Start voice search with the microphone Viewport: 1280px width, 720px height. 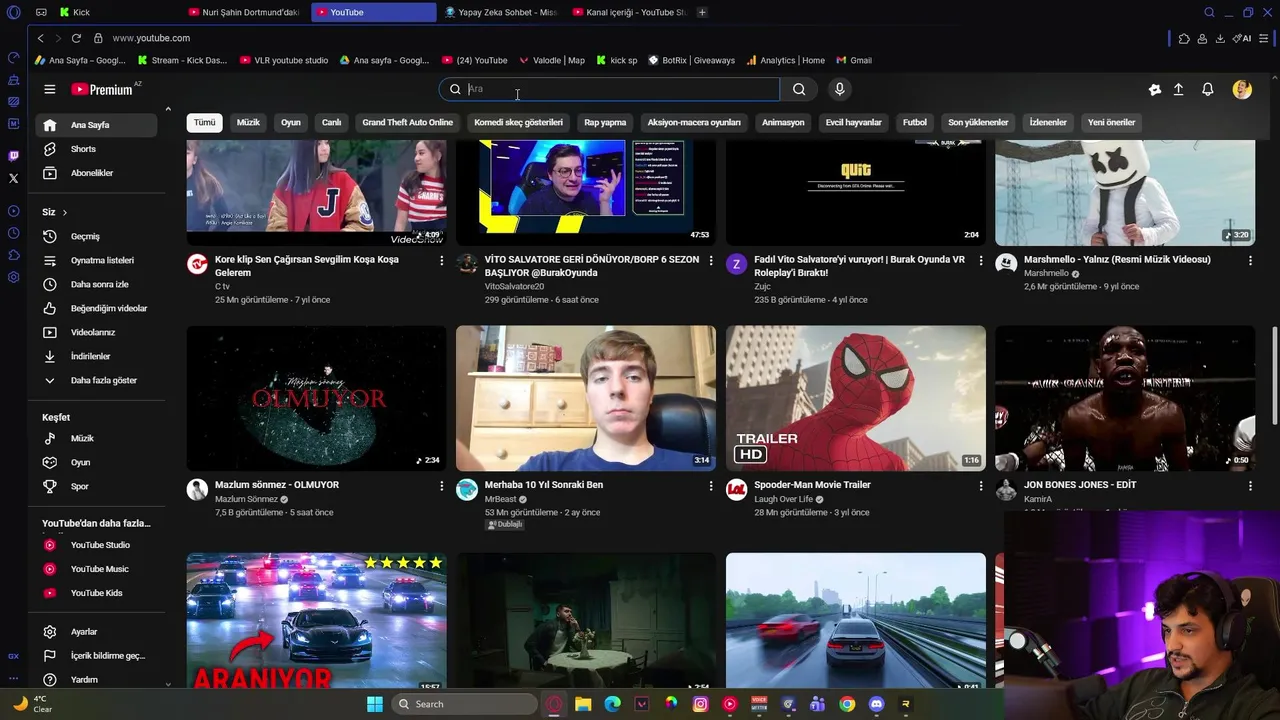point(839,89)
